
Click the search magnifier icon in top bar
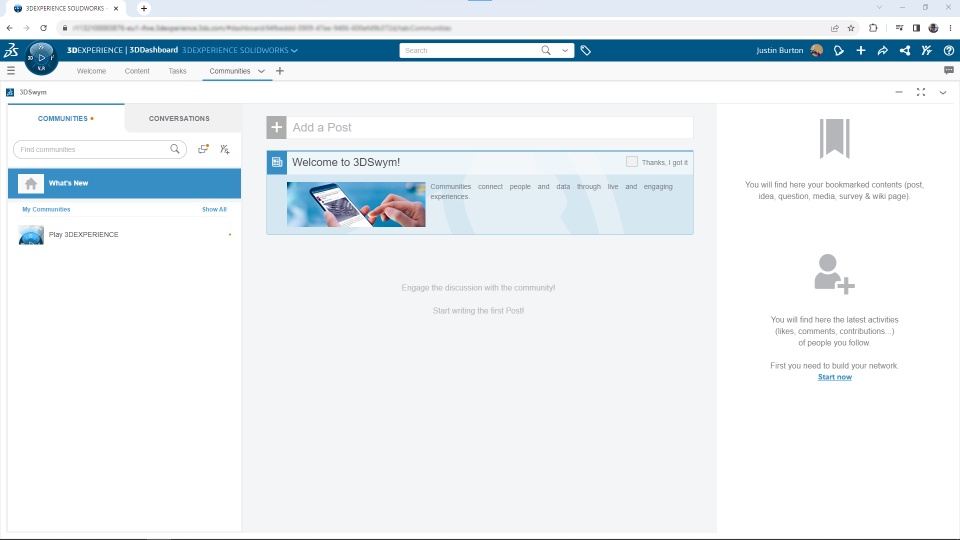(x=546, y=50)
